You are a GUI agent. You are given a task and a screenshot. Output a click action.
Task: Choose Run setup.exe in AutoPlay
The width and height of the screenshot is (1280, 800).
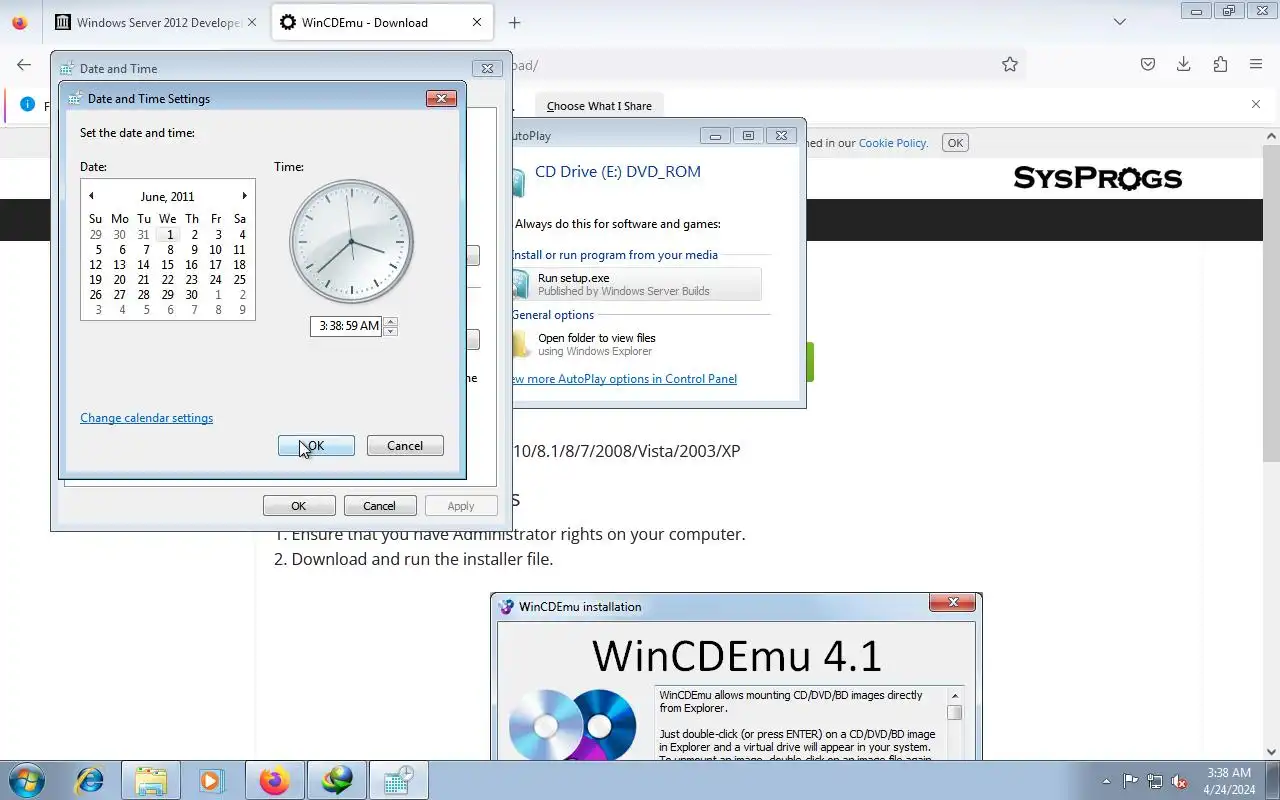(636, 284)
